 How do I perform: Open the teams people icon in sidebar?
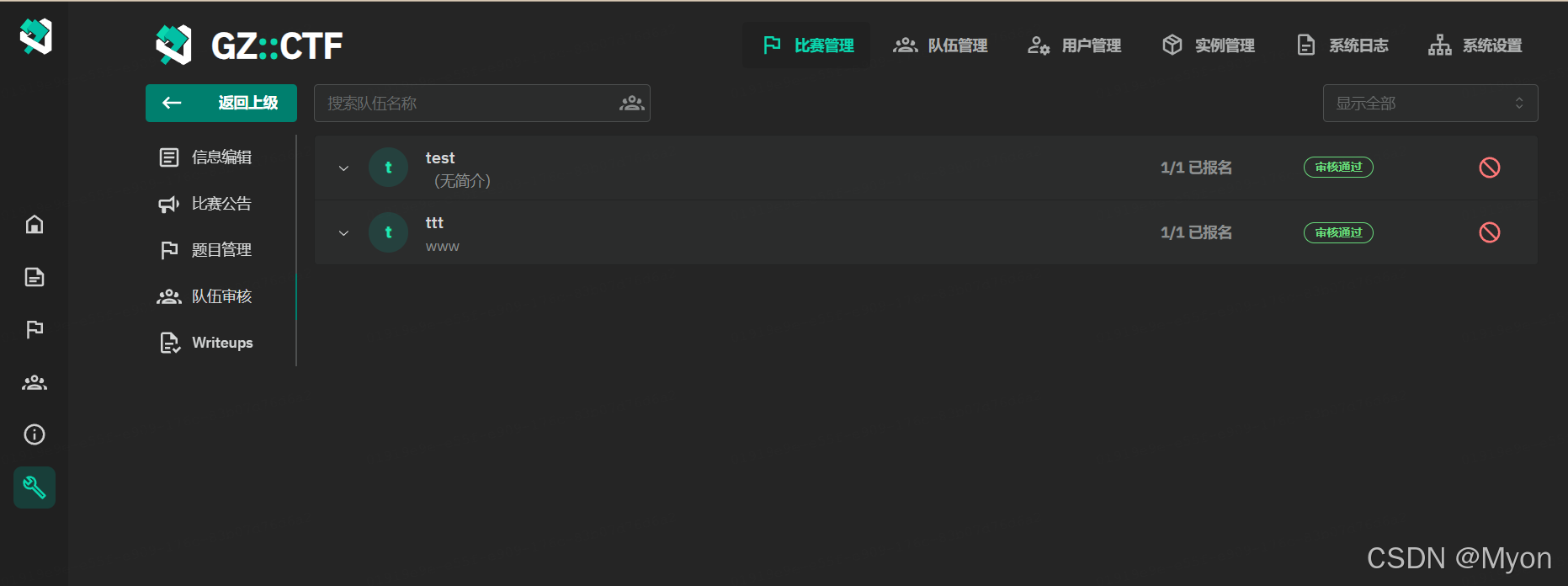pyautogui.click(x=35, y=382)
